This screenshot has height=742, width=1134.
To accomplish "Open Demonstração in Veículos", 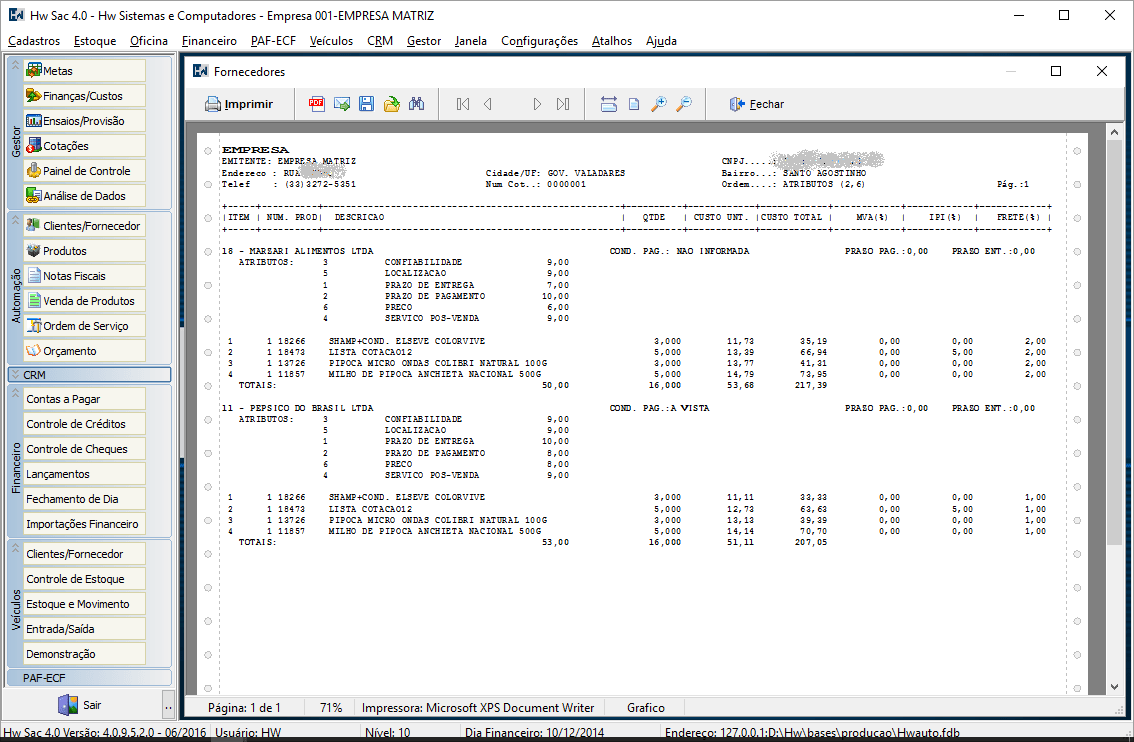I will pyautogui.click(x=85, y=654).
